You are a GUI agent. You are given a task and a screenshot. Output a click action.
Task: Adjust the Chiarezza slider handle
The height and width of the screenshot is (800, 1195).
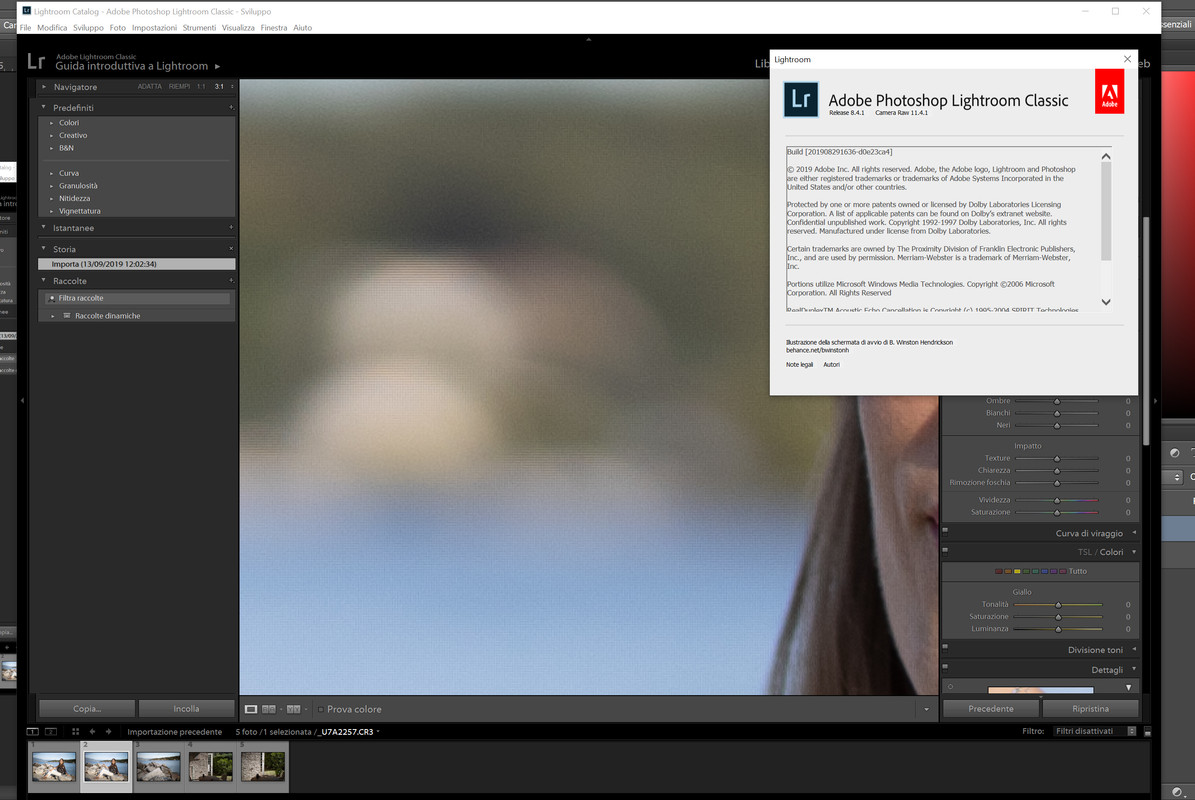[x=1057, y=471]
